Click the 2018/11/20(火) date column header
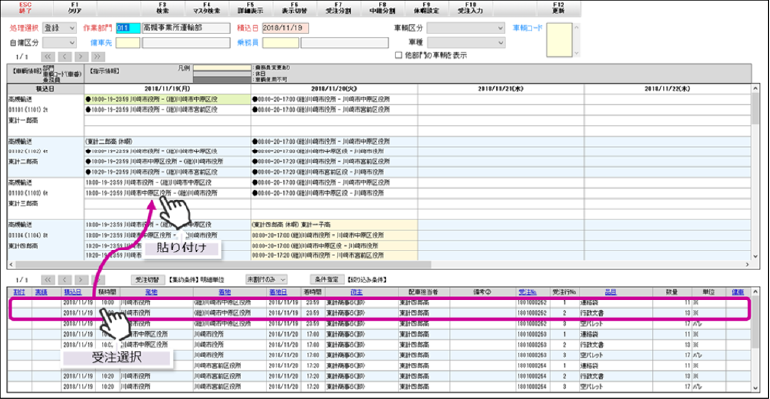 pyautogui.click(x=334, y=89)
